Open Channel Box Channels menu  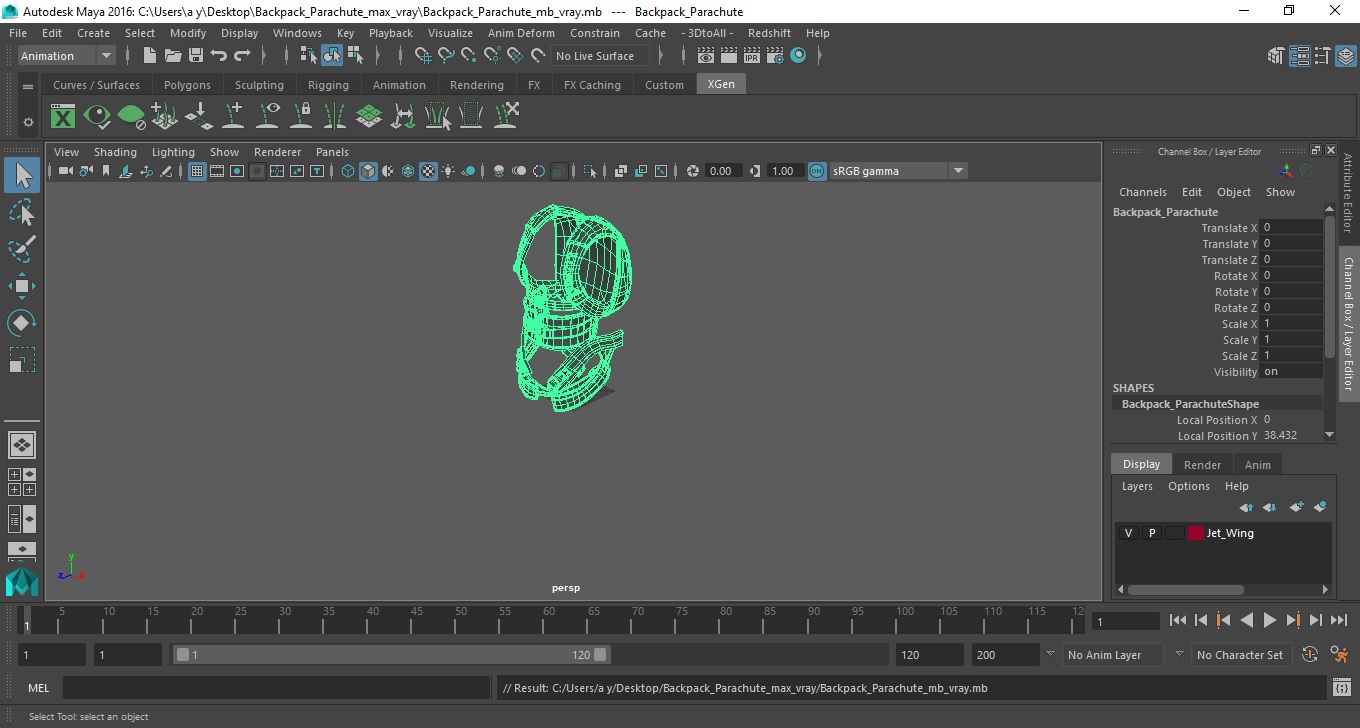tap(1143, 192)
